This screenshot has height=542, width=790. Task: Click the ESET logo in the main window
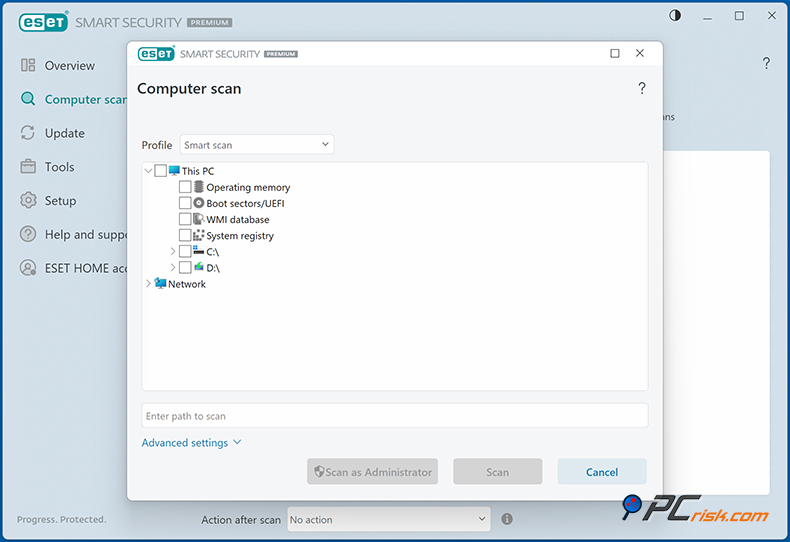(x=44, y=22)
